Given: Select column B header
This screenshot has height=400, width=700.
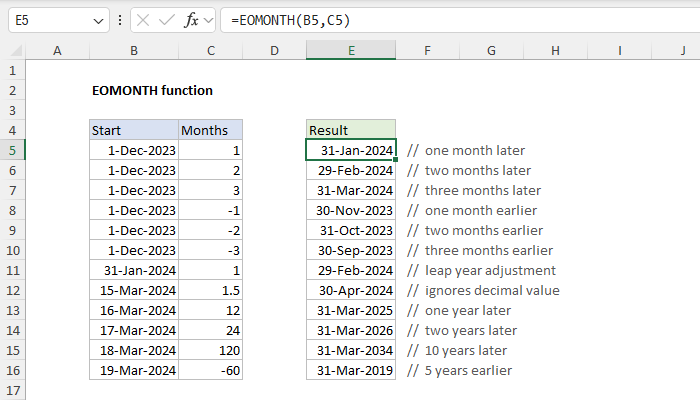Looking at the screenshot, I should point(134,50).
